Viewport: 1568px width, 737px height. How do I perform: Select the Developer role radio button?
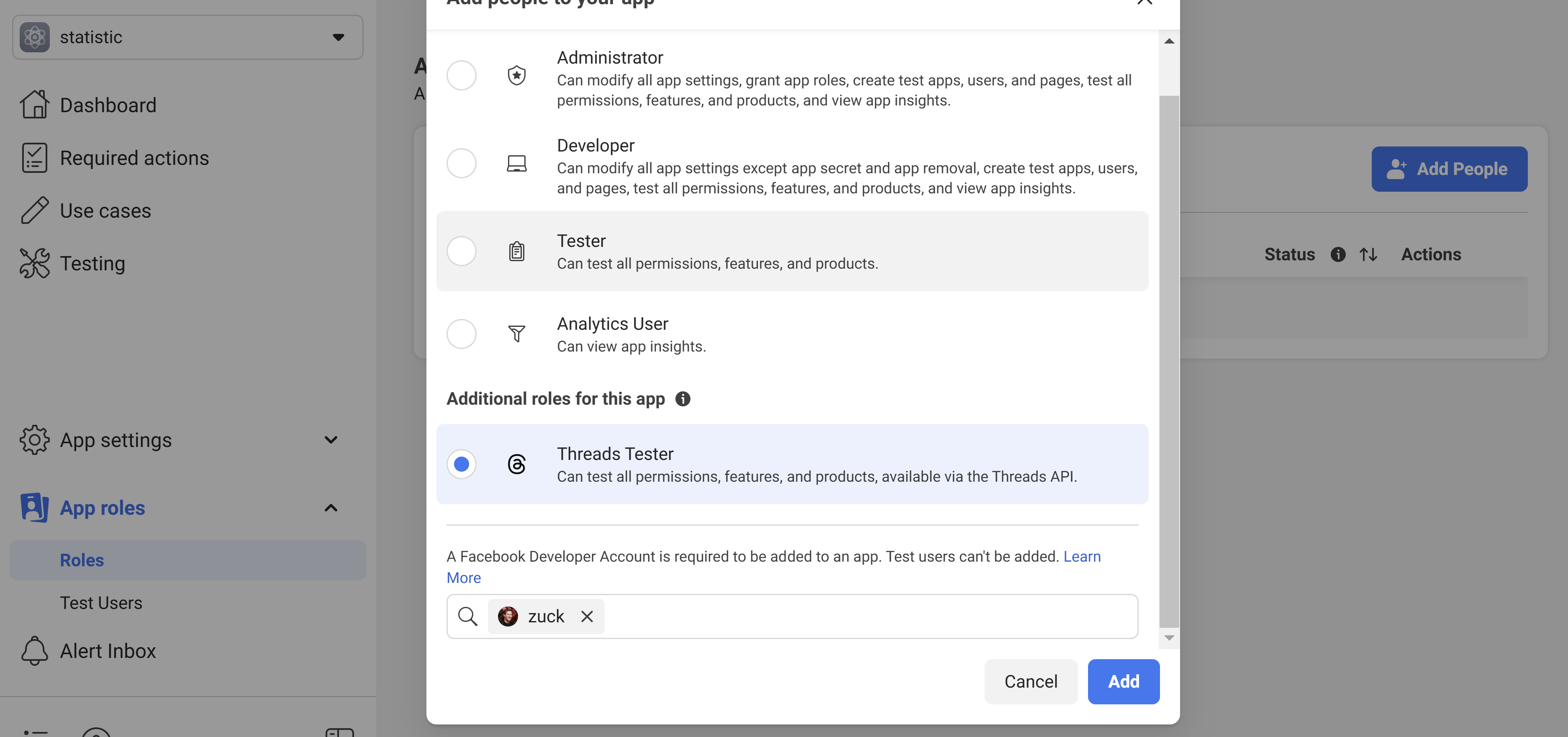point(462,163)
